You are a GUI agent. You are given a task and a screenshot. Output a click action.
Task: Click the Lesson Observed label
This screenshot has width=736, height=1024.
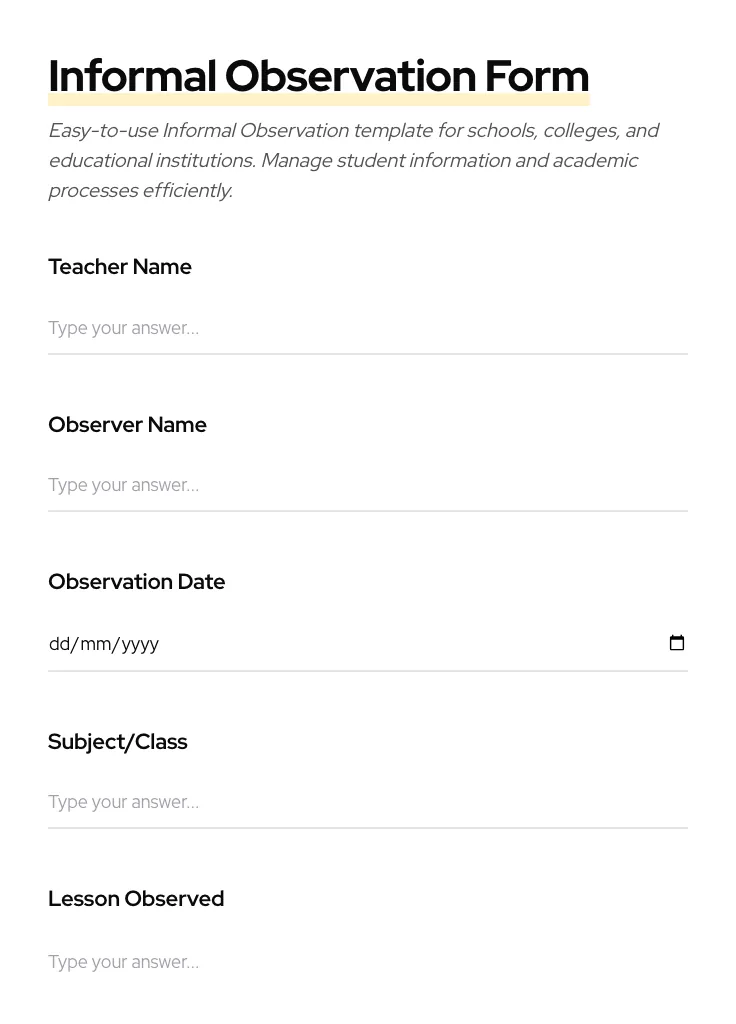pyautogui.click(x=136, y=899)
